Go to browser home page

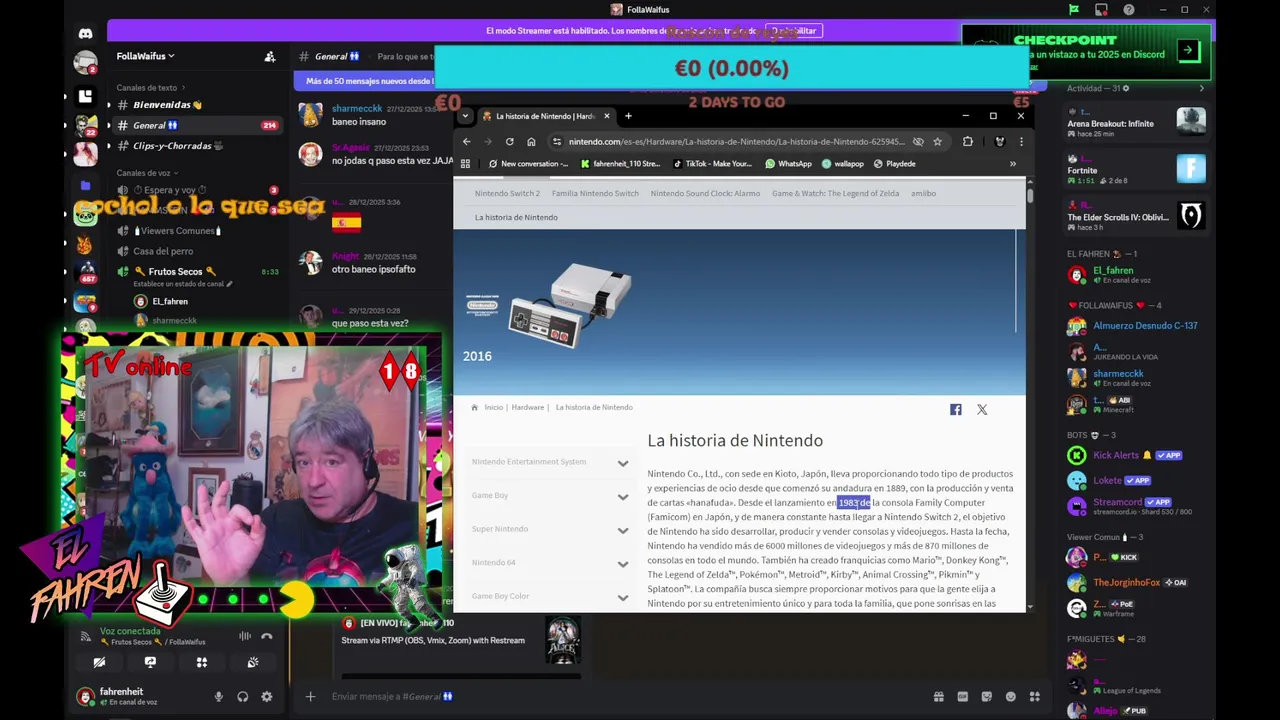click(531, 142)
